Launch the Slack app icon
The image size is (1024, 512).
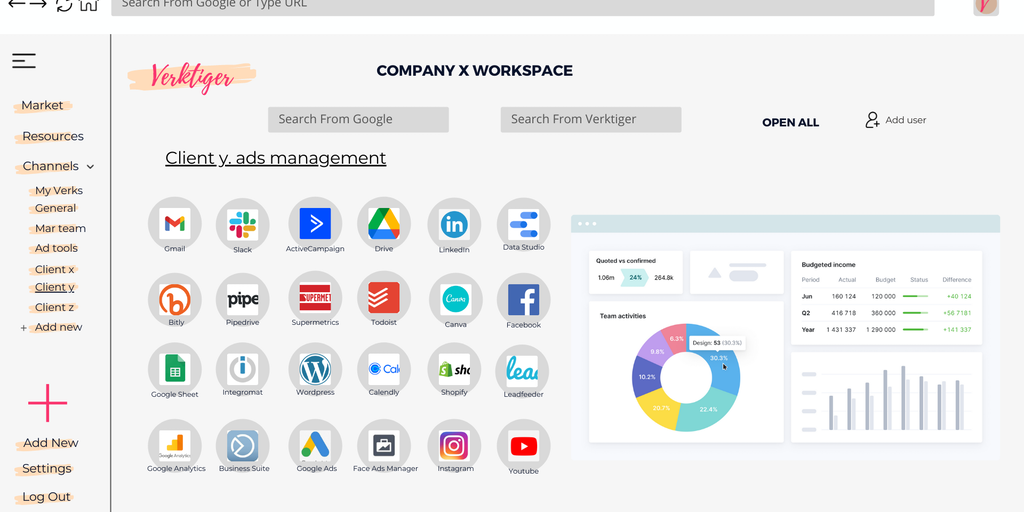[242, 225]
